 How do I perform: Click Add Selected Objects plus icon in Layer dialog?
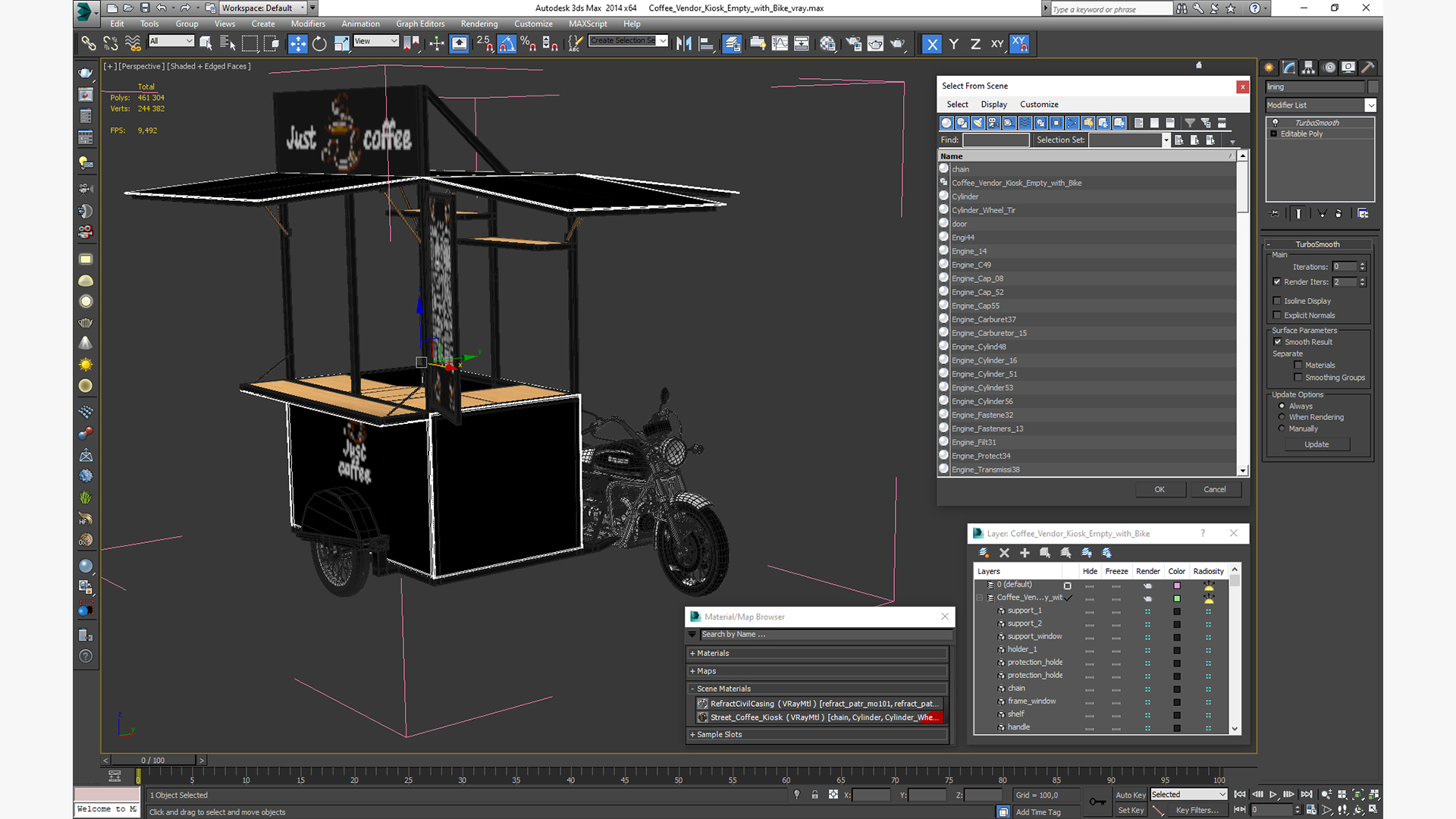coord(1025,553)
